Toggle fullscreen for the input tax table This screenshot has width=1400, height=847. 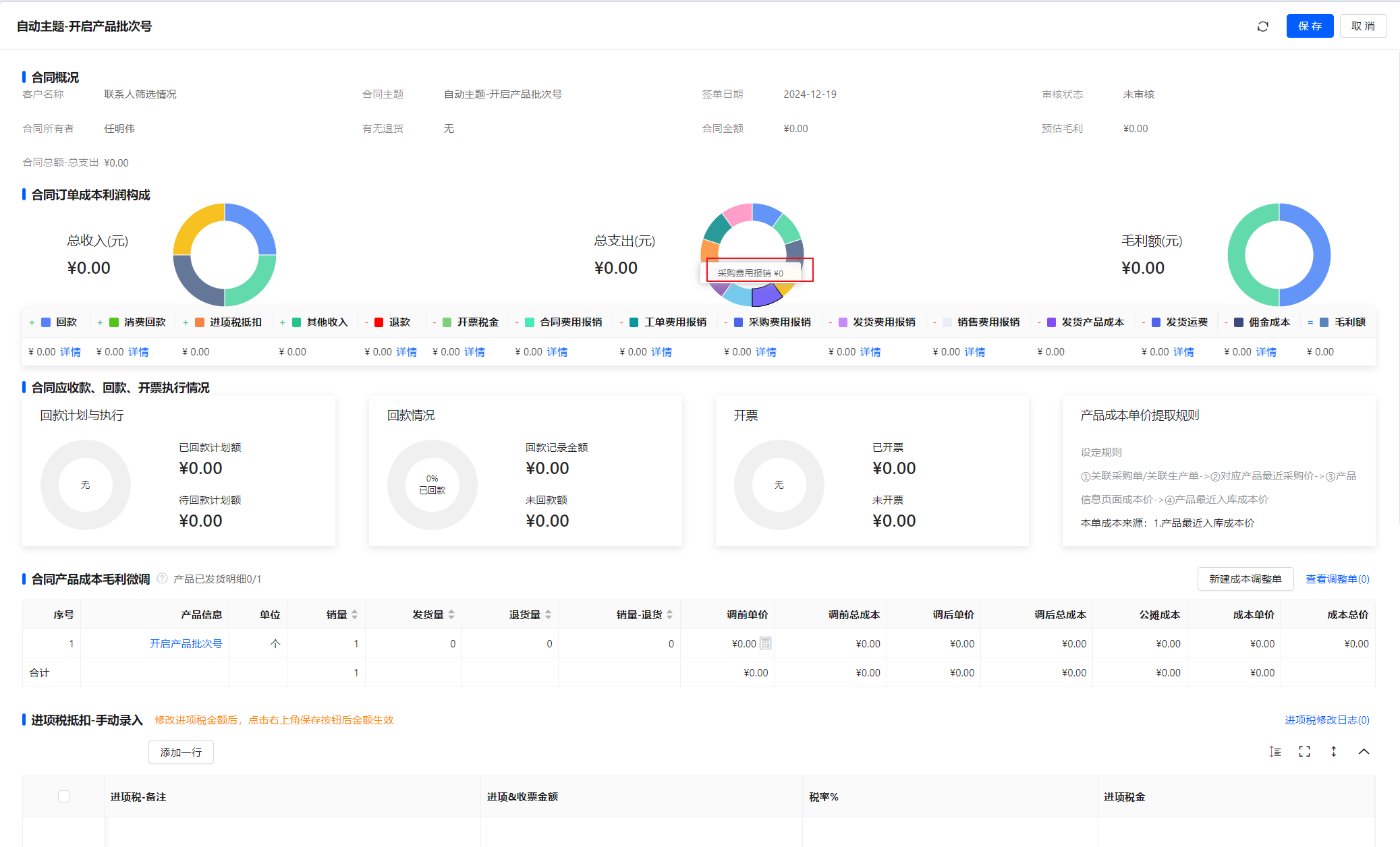click(1304, 751)
